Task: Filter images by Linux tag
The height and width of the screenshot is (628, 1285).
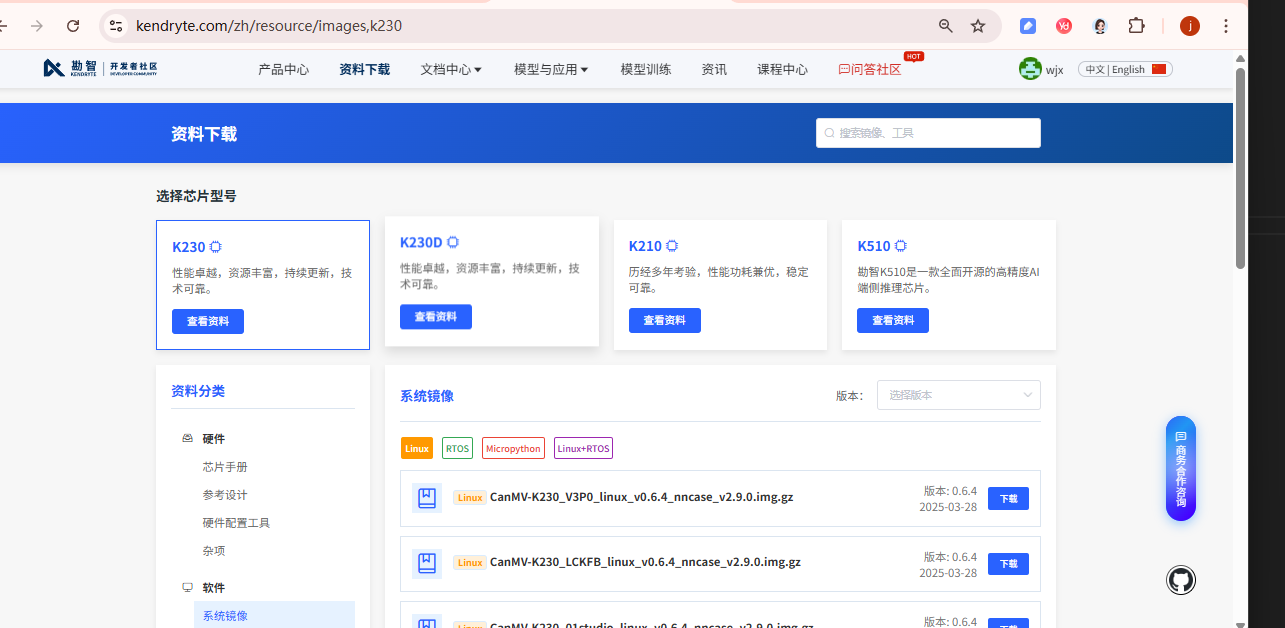Action: pyautogui.click(x=417, y=448)
